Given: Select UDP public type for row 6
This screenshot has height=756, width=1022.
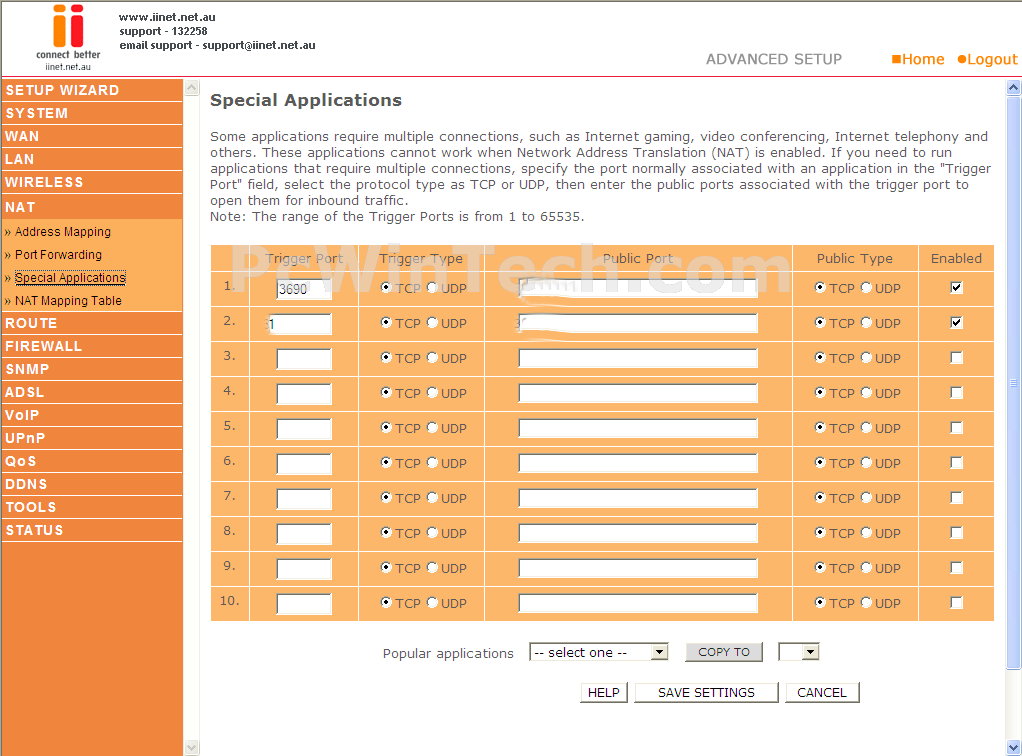Looking at the screenshot, I should pos(866,463).
